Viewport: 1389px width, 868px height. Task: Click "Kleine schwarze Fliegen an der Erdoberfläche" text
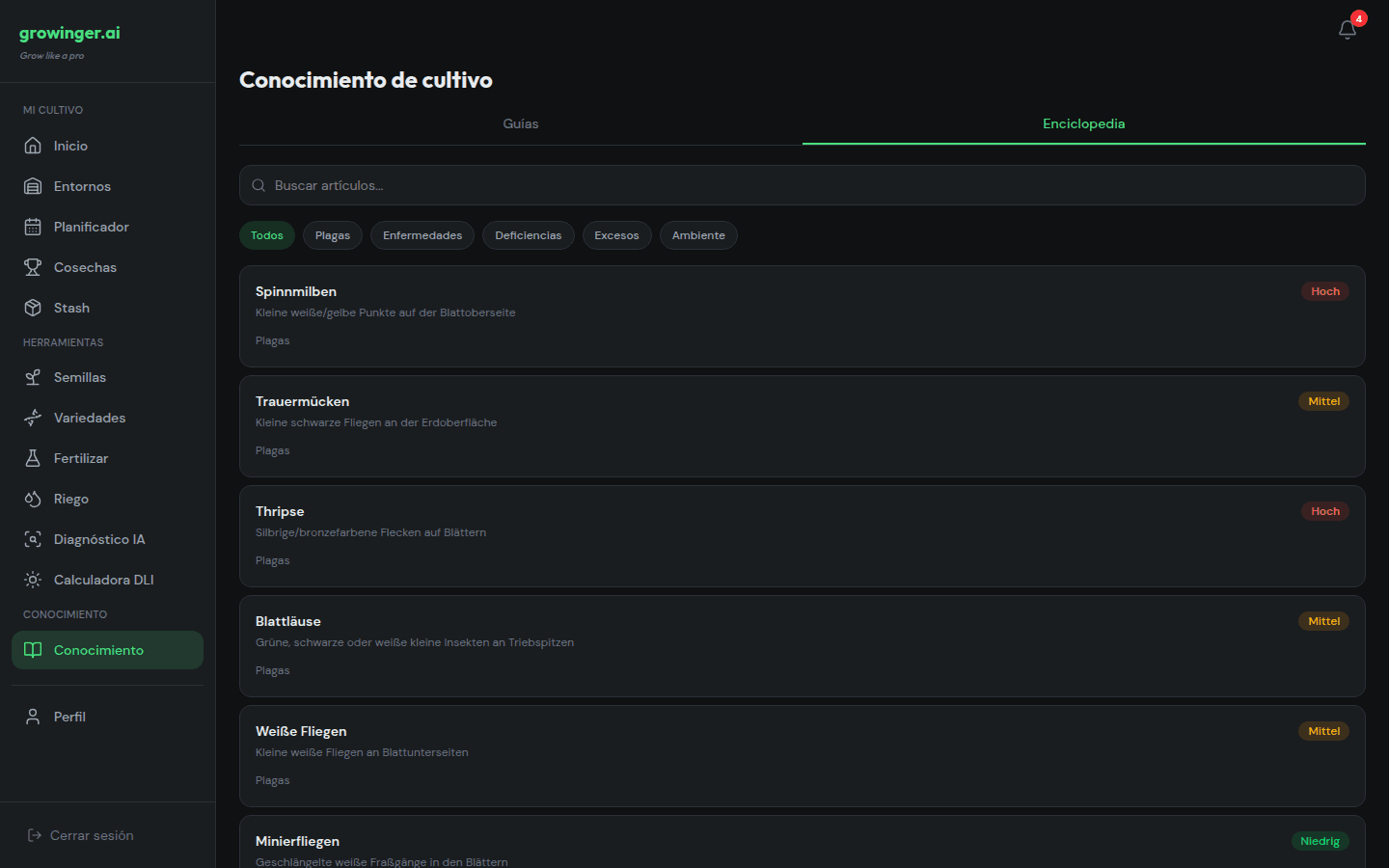[376, 422]
